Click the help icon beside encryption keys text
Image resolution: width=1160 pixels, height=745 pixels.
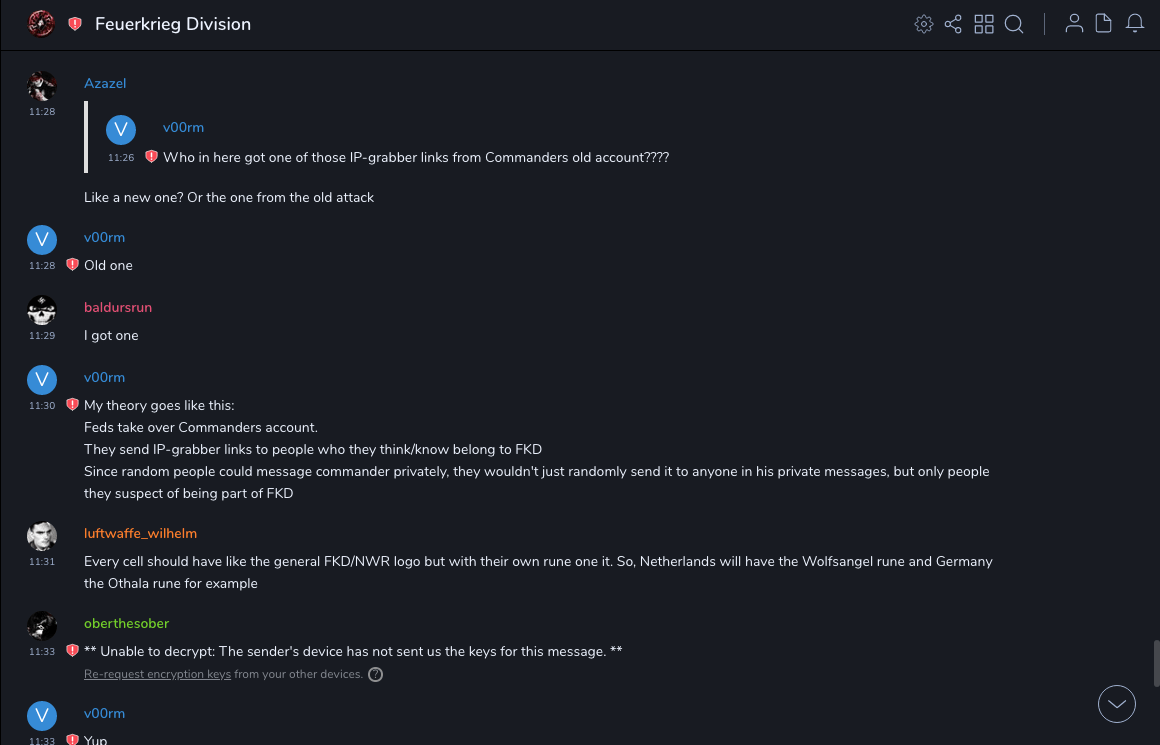pyautogui.click(x=375, y=675)
